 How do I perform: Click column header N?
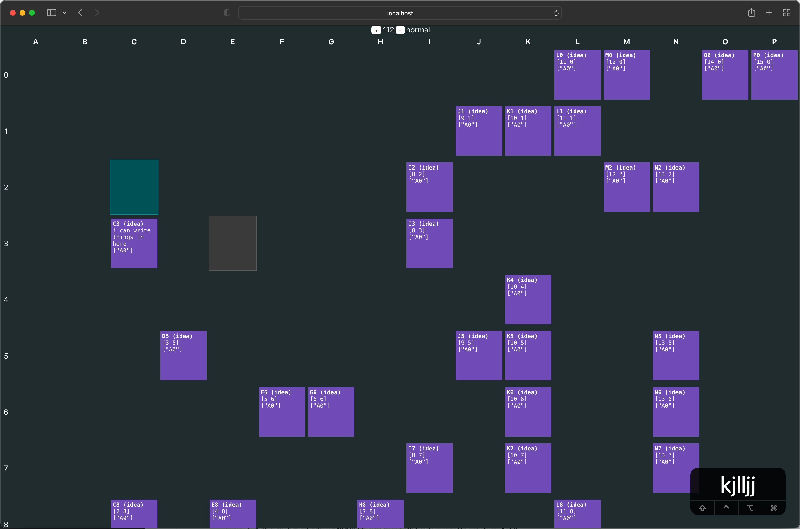click(676, 42)
